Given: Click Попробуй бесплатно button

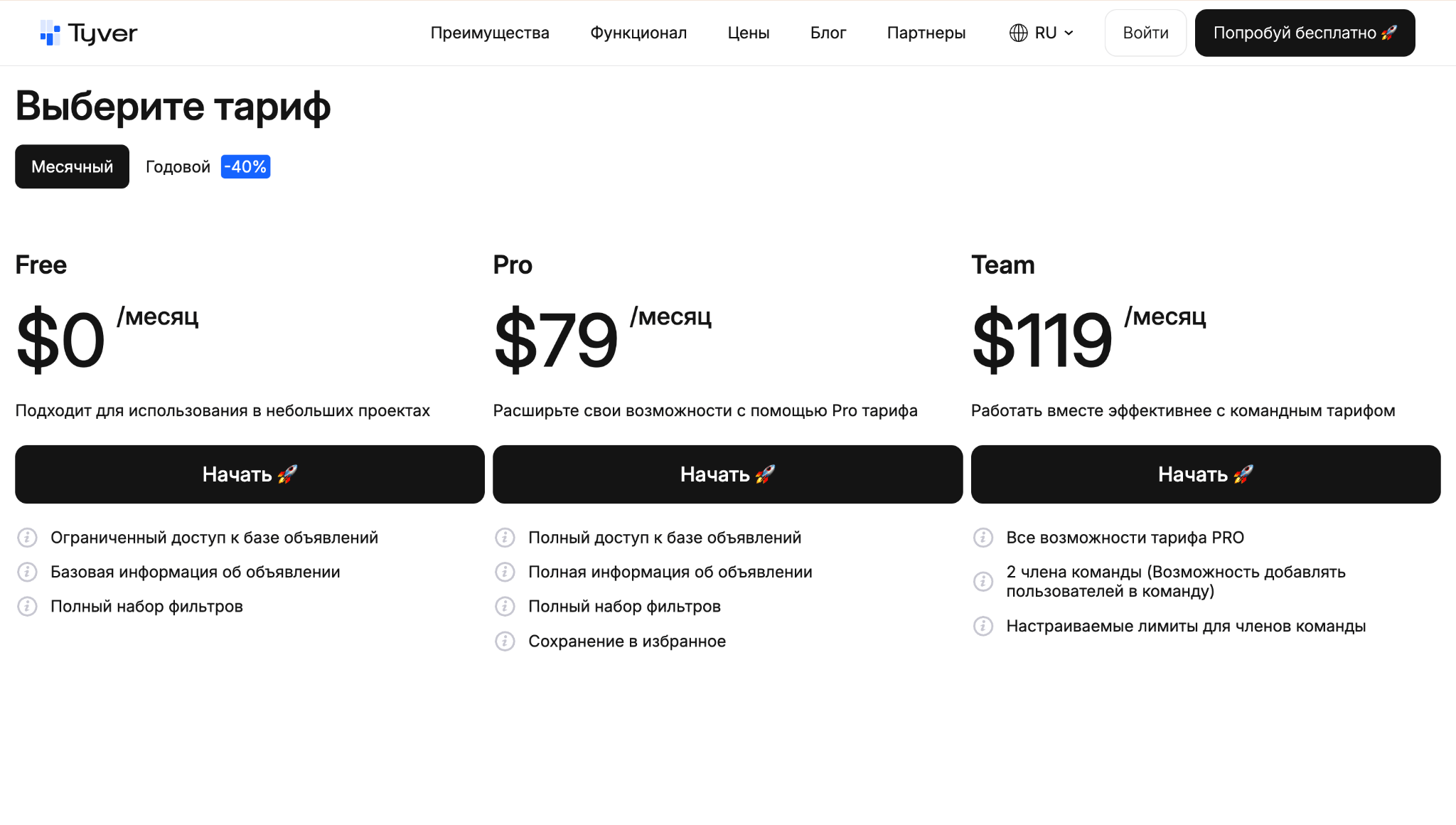Looking at the screenshot, I should point(1305,33).
